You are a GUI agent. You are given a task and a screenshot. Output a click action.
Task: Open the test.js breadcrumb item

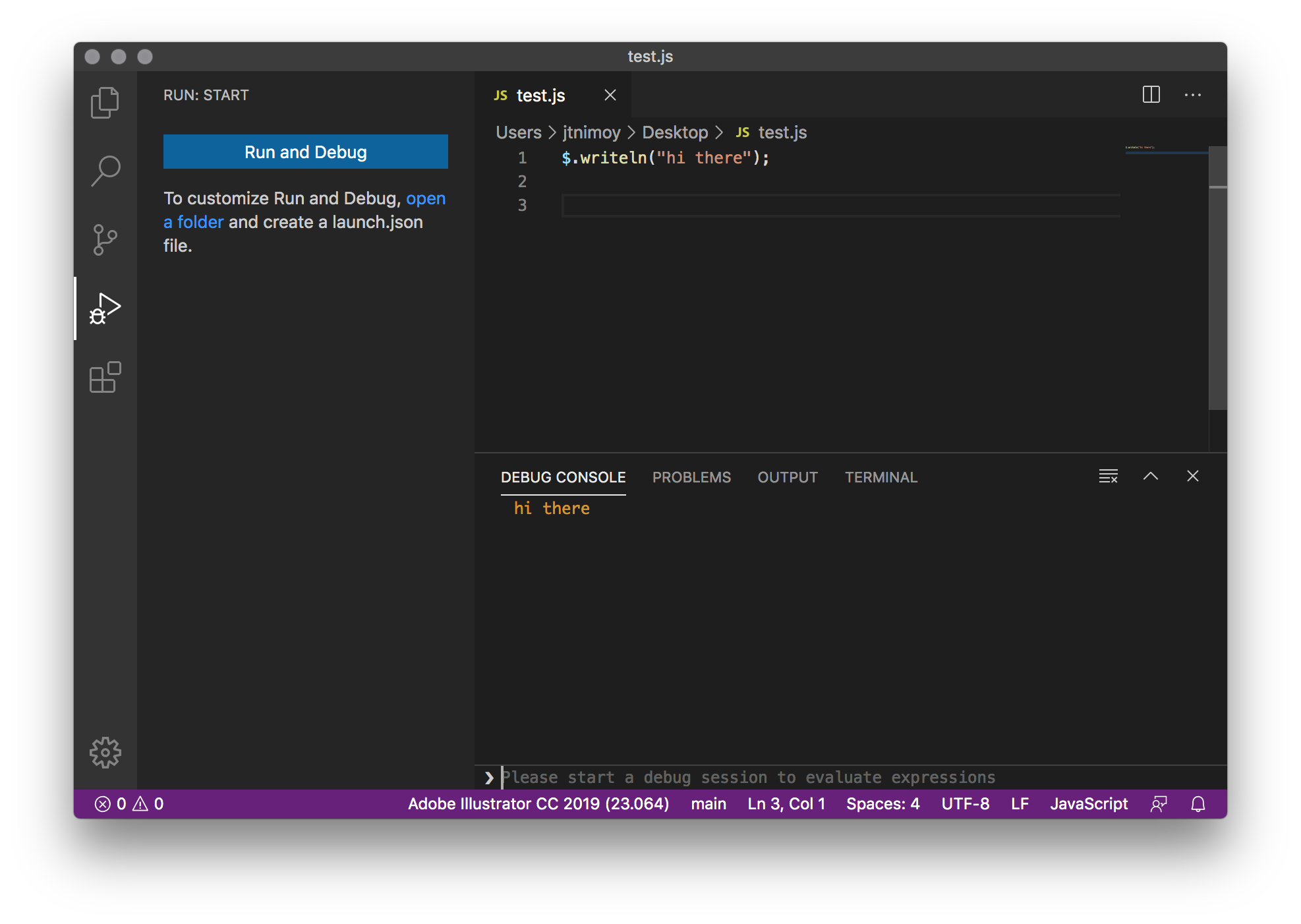click(x=771, y=132)
